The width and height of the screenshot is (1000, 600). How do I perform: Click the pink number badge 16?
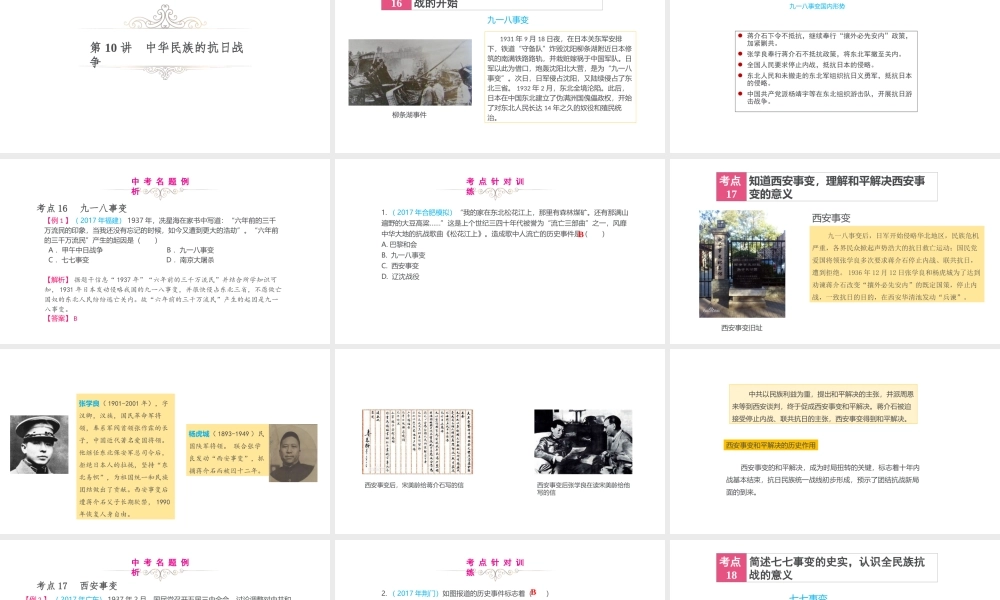click(396, 4)
